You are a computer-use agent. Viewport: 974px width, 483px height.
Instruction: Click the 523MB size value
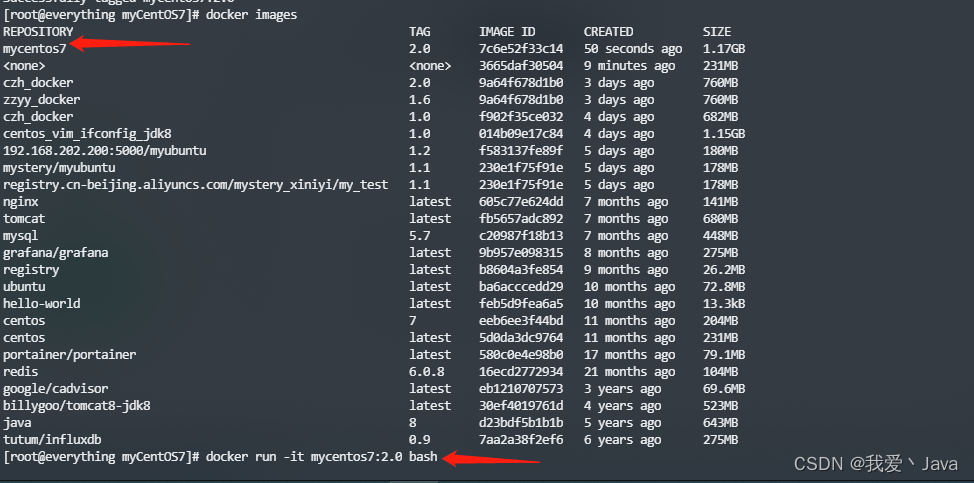[721, 405]
